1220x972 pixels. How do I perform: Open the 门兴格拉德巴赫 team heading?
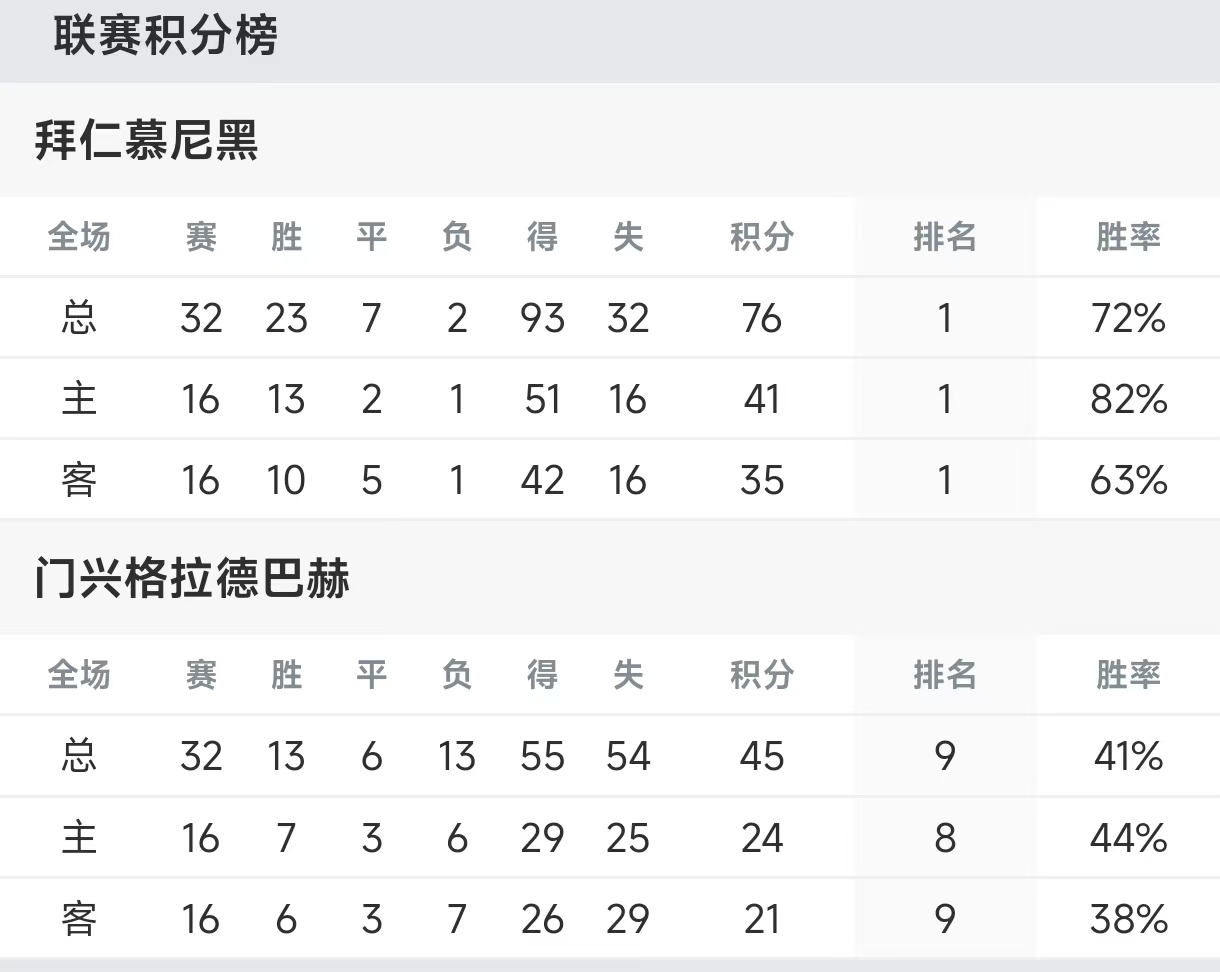[x=192, y=579]
